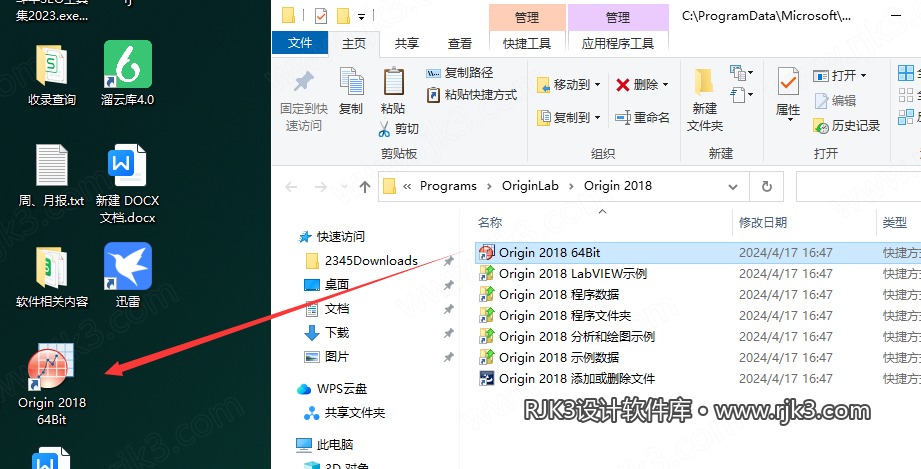Click the Forward navigation arrow
The width and height of the screenshot is (921, 469).
click(x=321, y=187)
